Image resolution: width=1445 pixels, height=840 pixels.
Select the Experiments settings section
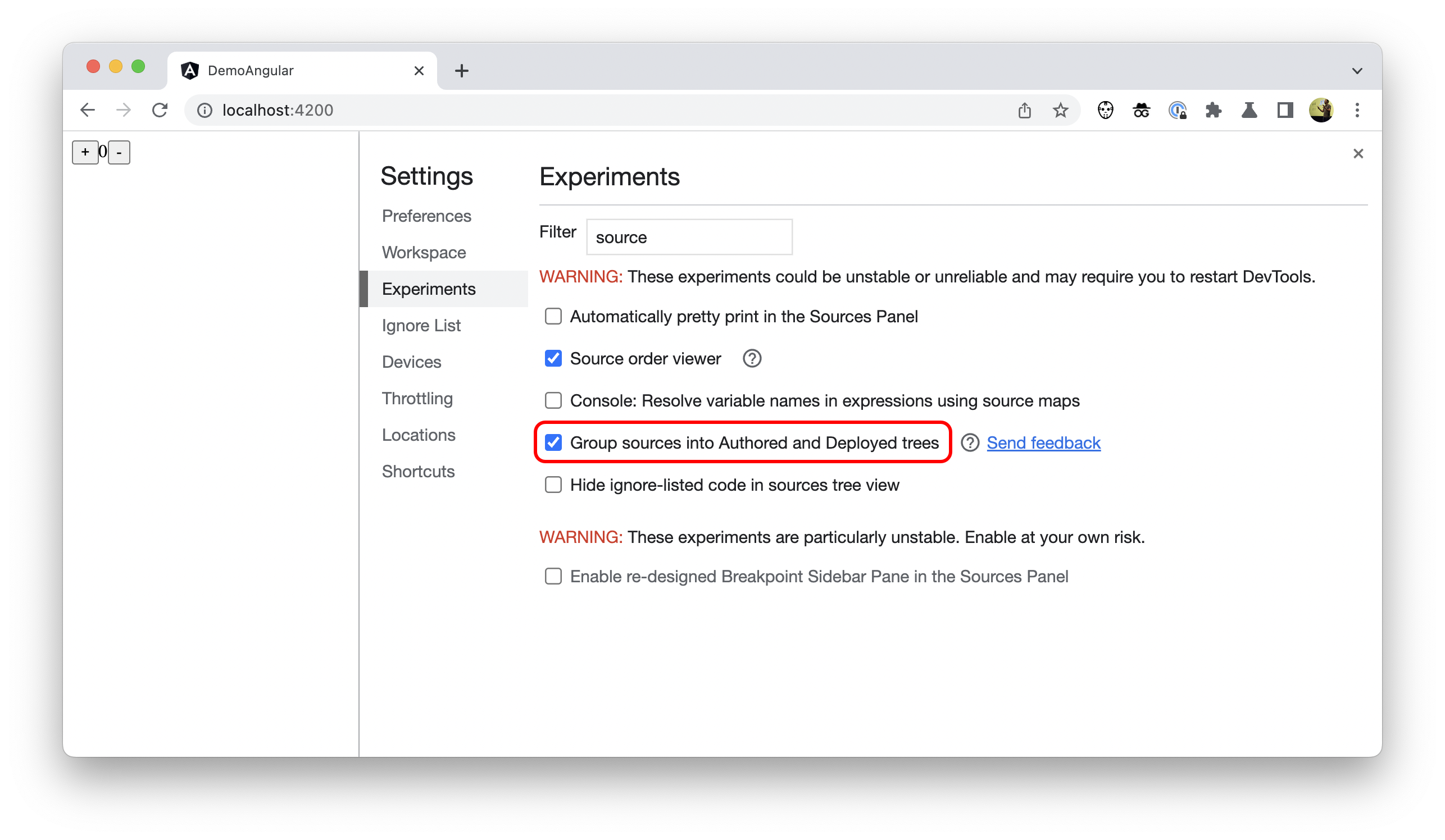[428, 288]
